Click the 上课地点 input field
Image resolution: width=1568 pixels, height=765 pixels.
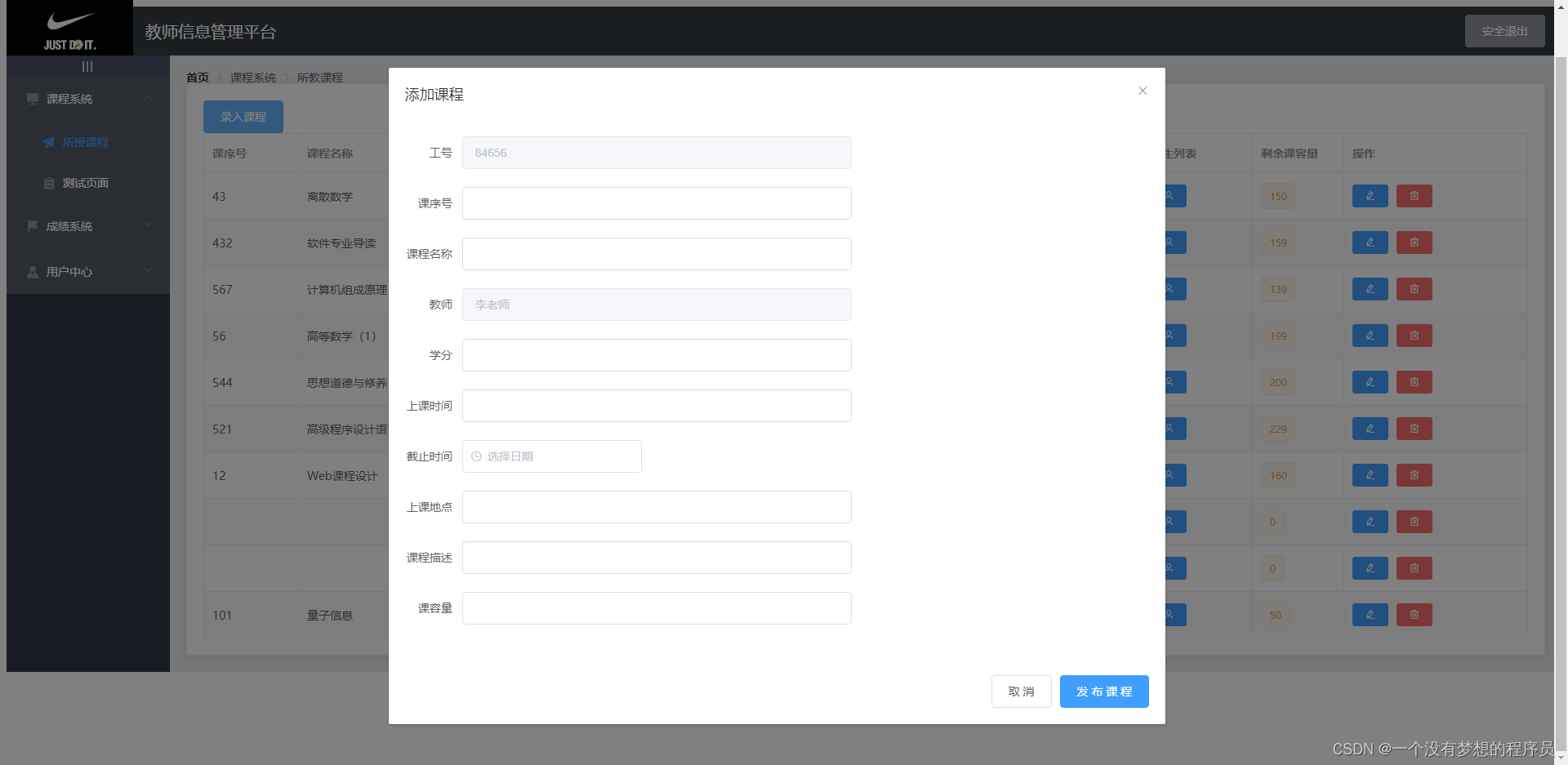click(x=657, y=507)
